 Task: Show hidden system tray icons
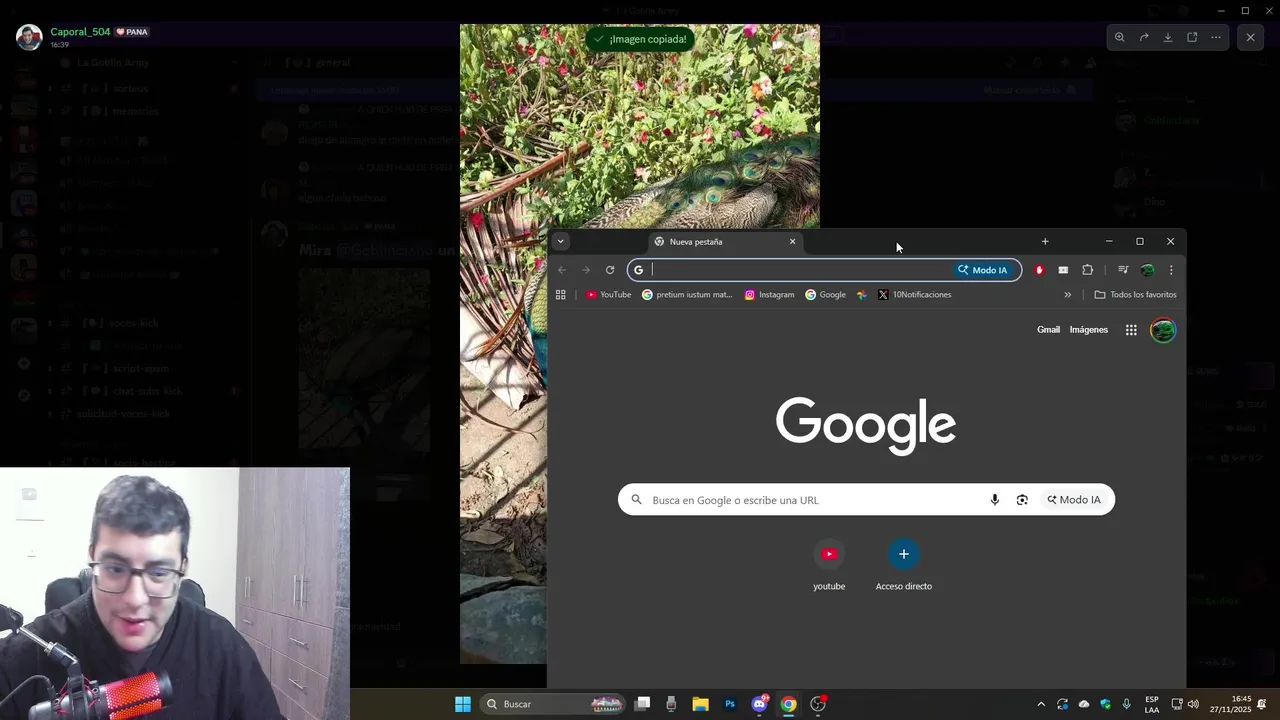point(1041,704)
